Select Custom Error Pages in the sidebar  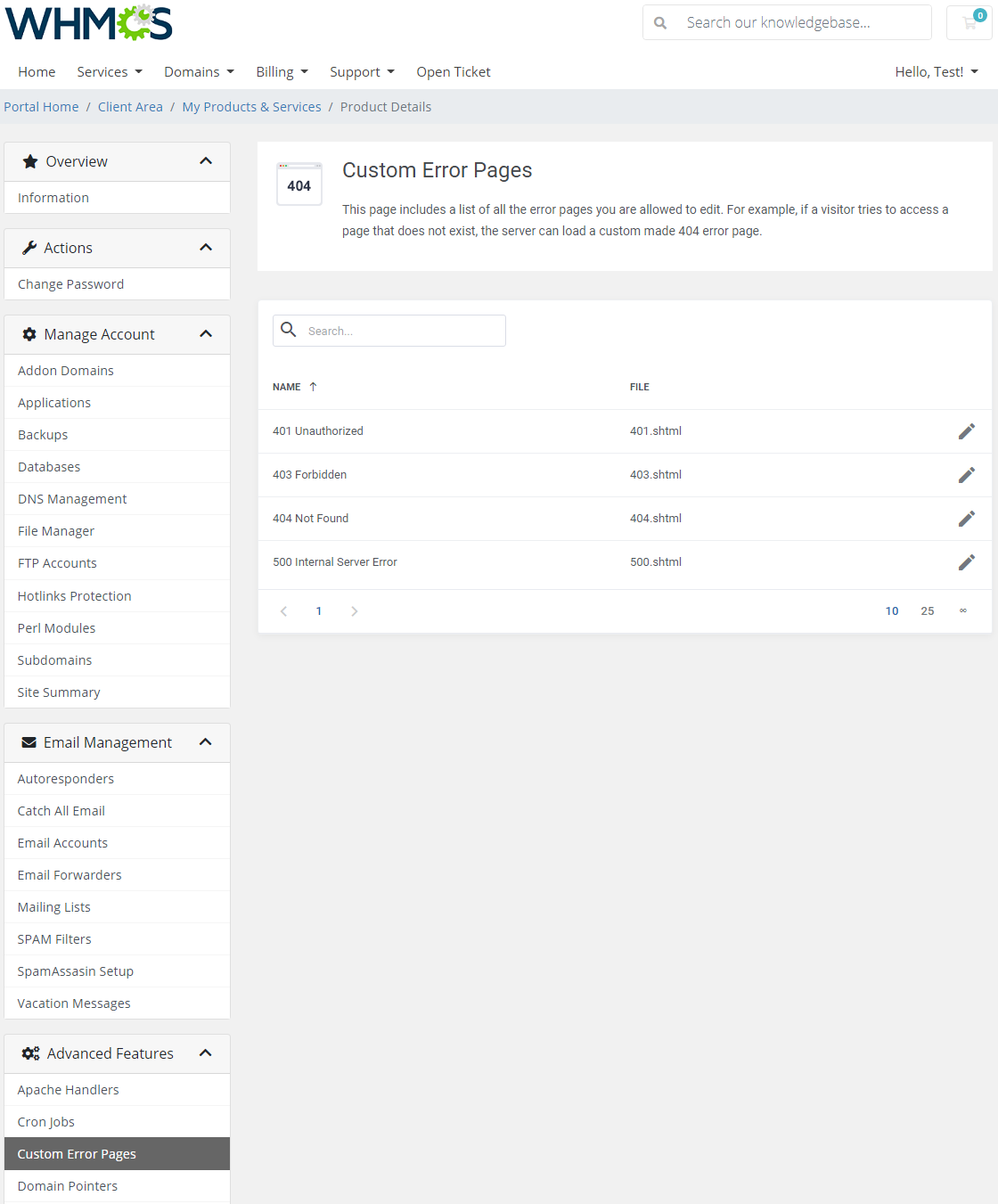coord(117,1154)
